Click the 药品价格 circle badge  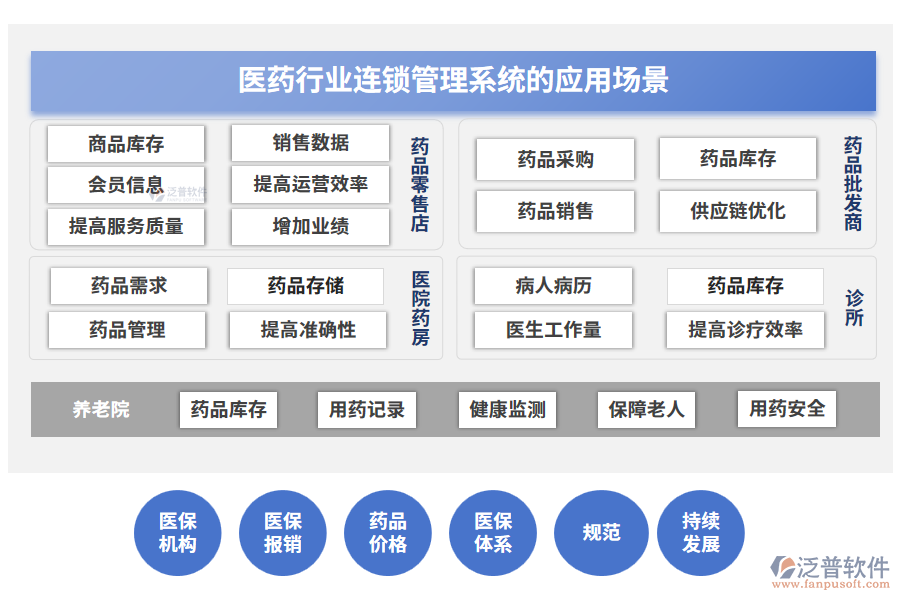(x=387, y=533)
